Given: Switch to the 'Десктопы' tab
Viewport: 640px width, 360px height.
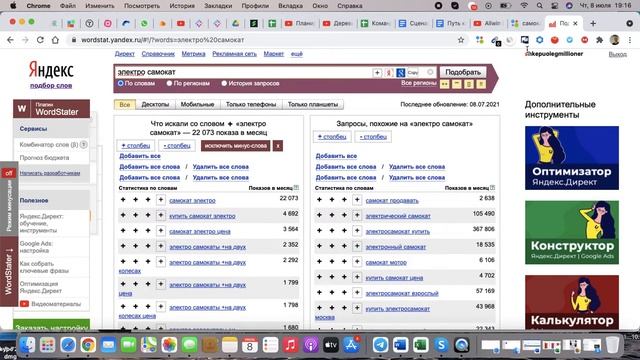Looking at the screenshot, I should pyautogui.click(x=155, y=104).
